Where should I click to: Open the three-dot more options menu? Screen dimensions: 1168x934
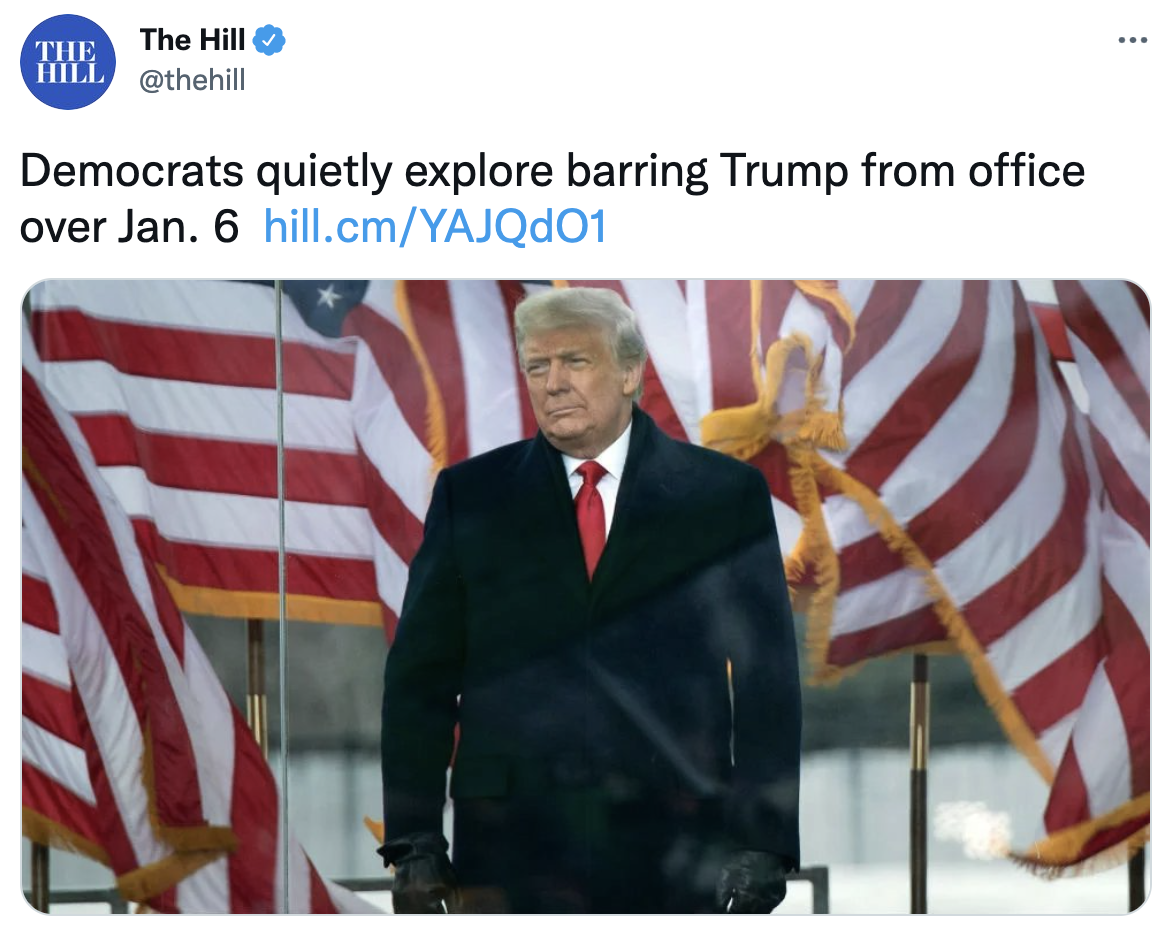point(1132,40)
